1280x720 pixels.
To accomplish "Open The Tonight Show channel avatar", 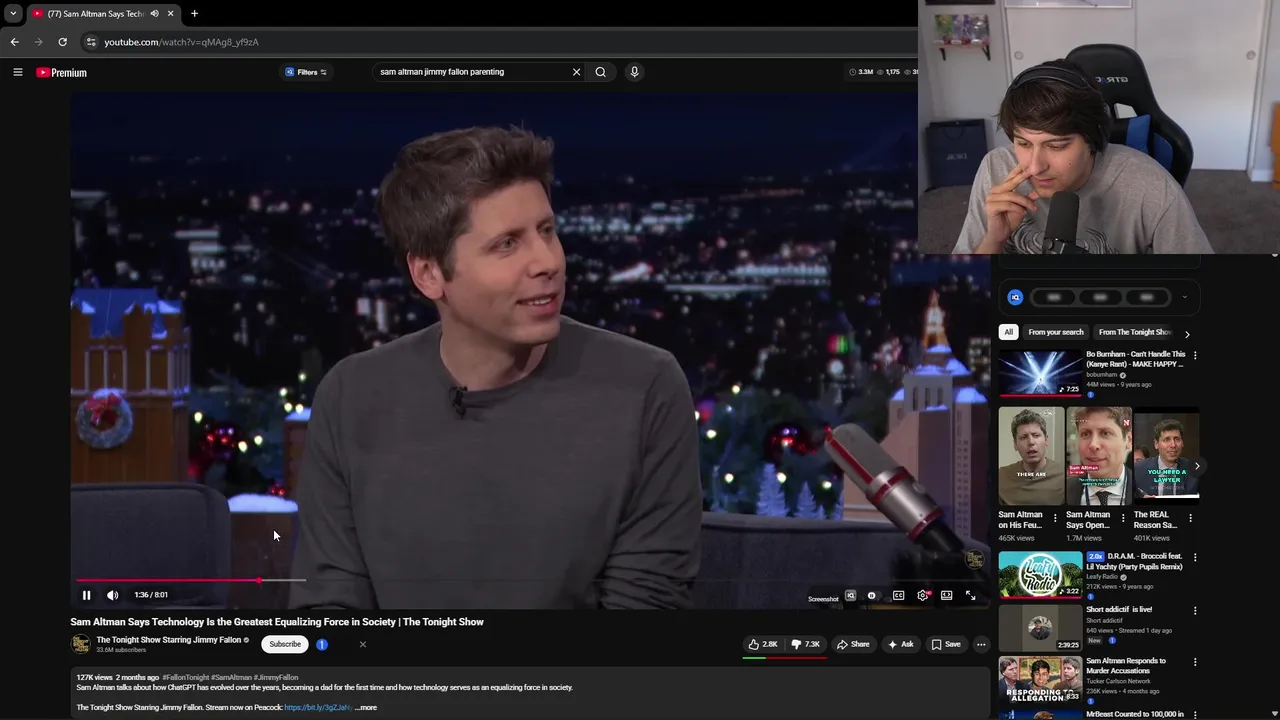I will pyautogui.click(x=80, y=644).
